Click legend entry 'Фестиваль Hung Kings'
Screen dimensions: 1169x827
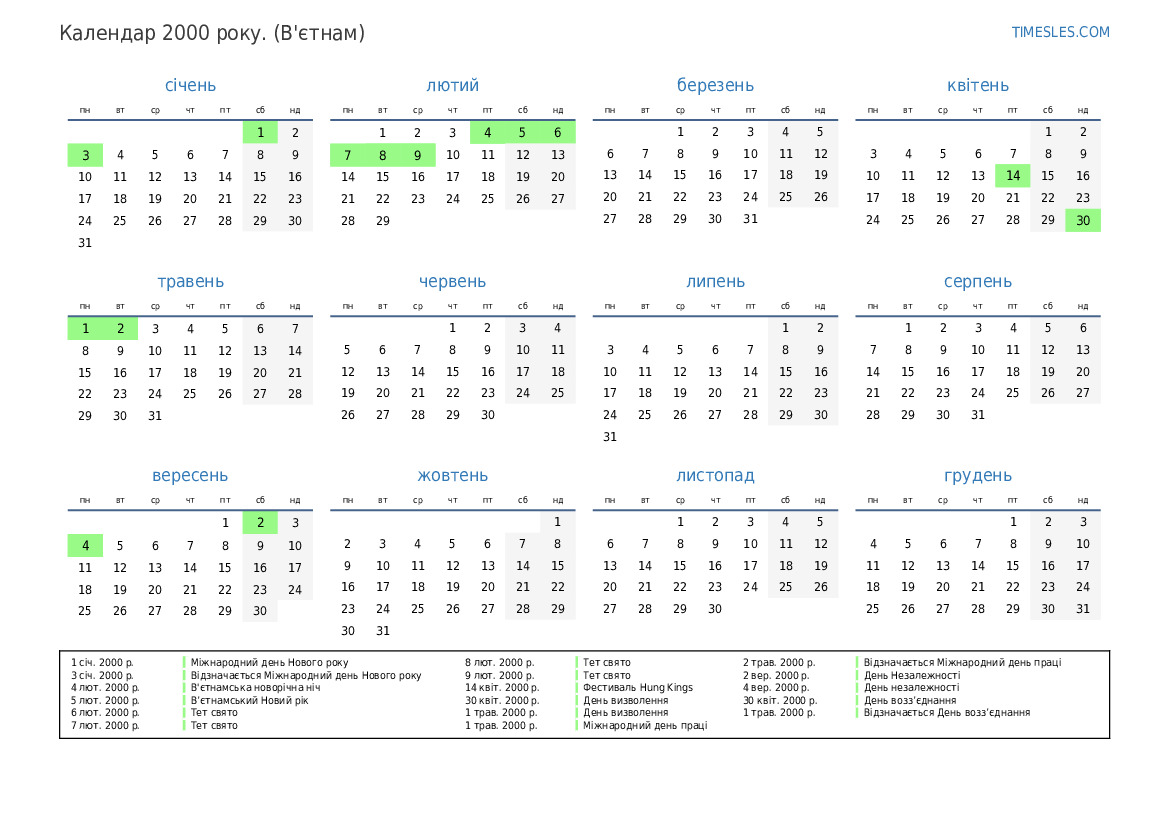(x=637, y=688)
